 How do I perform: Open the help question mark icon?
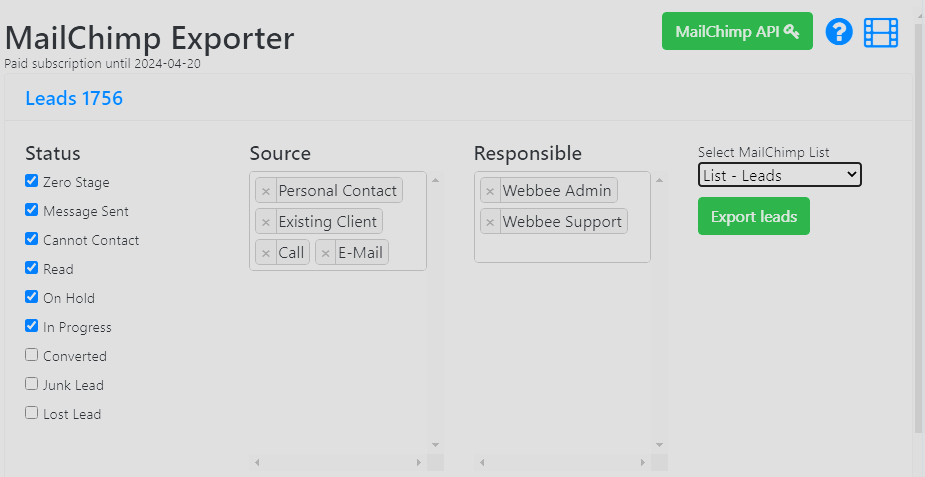click(838, 32)
